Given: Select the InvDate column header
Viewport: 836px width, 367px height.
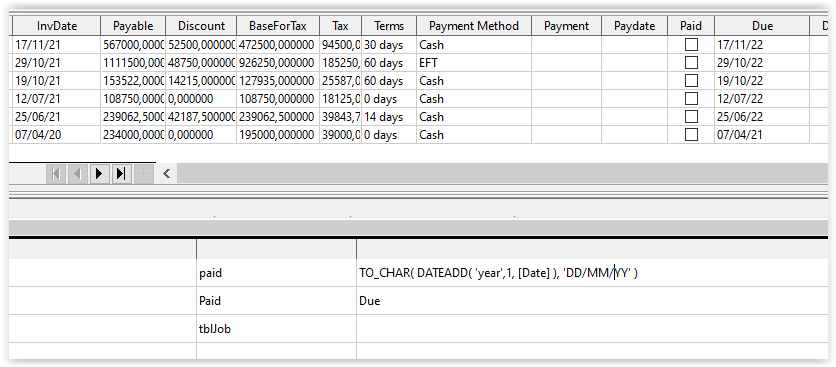Looking at the screenshot, I should point(57,26).
